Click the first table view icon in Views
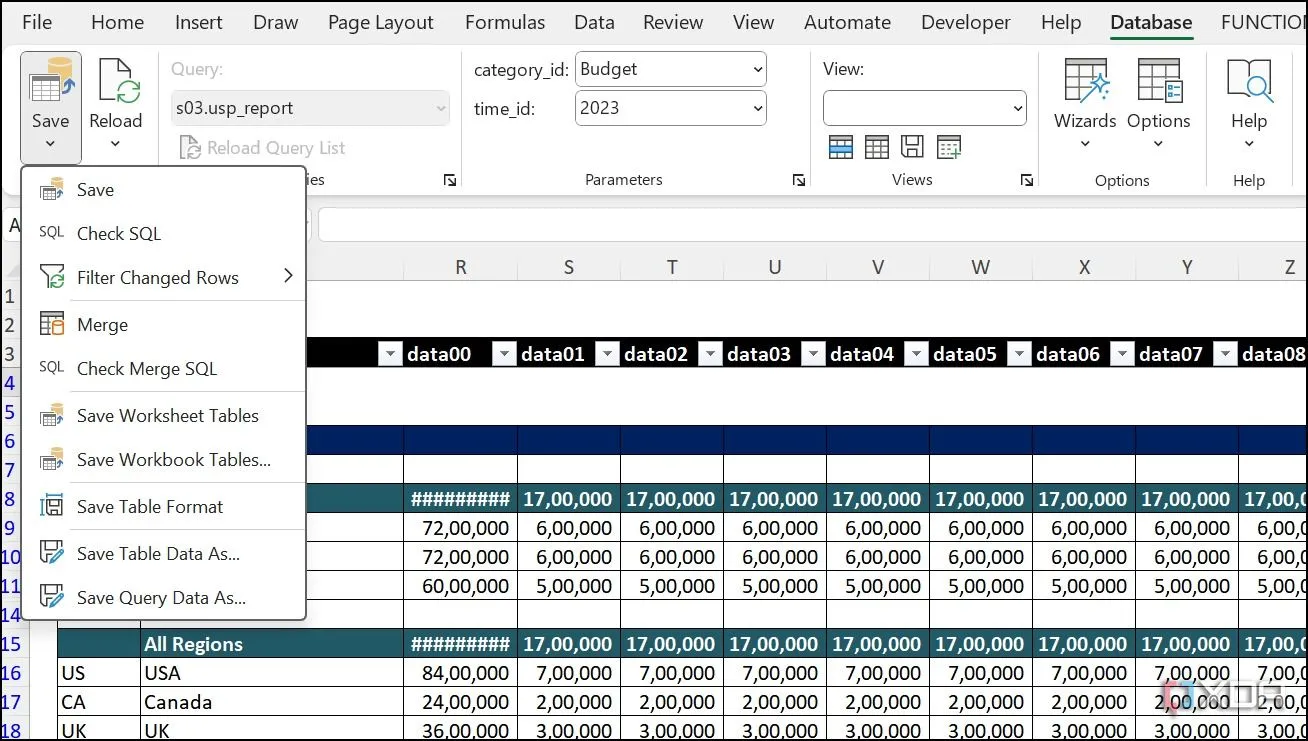This screenshot has width=1308, height=741. (841, 148)
